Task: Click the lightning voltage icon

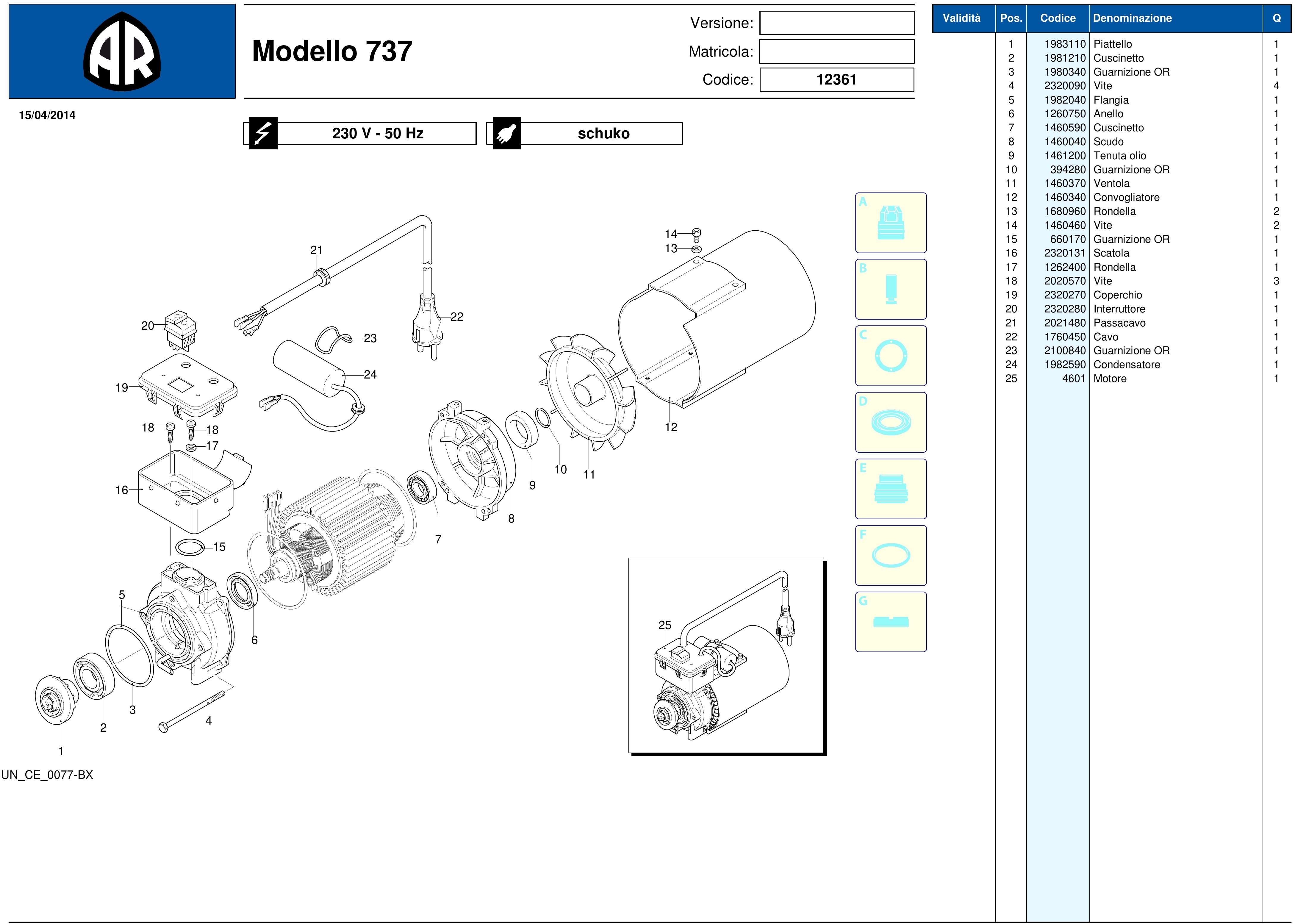Action: tap(263, 134)
